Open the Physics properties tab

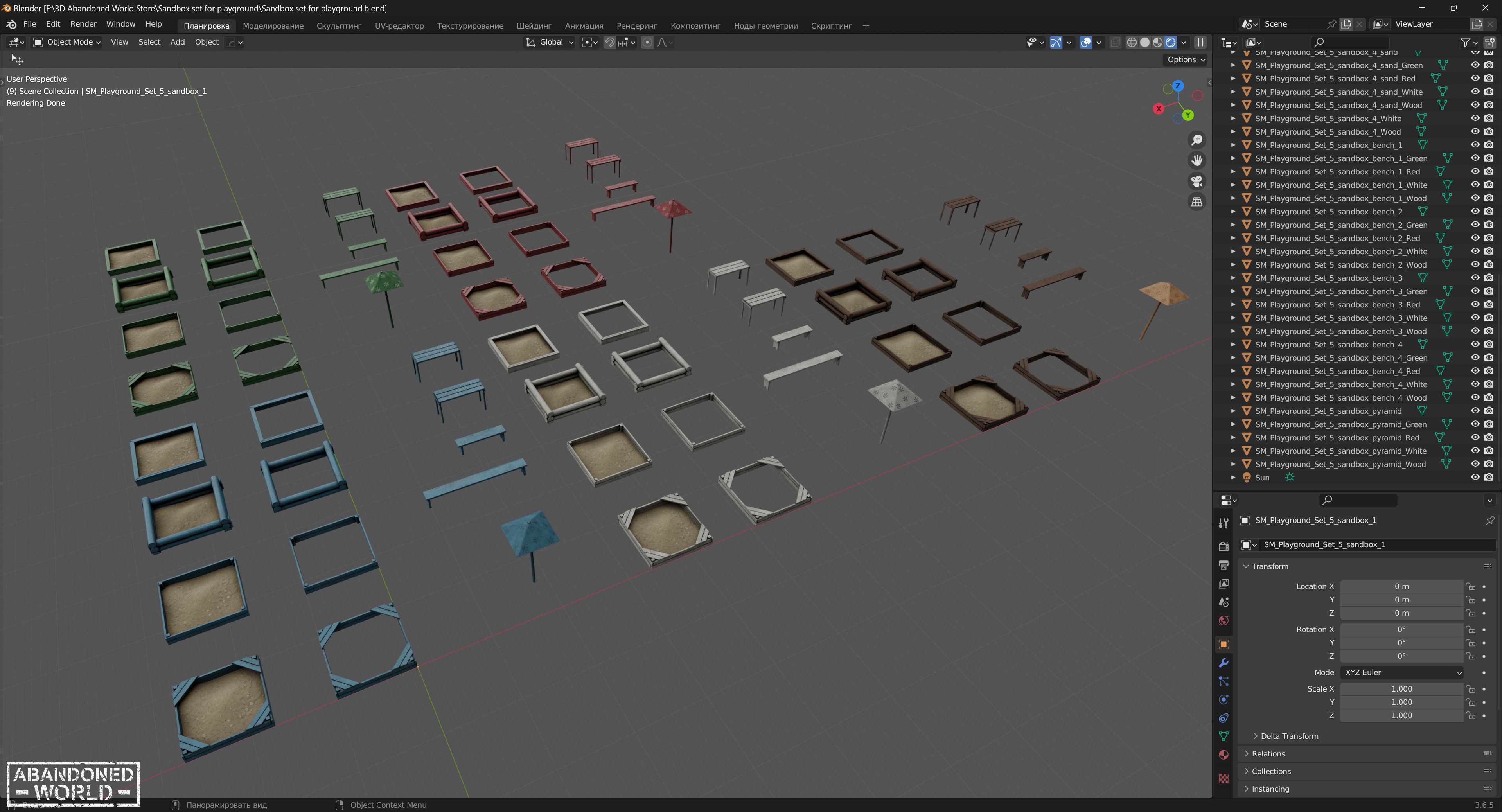(x=1223, y=699)
